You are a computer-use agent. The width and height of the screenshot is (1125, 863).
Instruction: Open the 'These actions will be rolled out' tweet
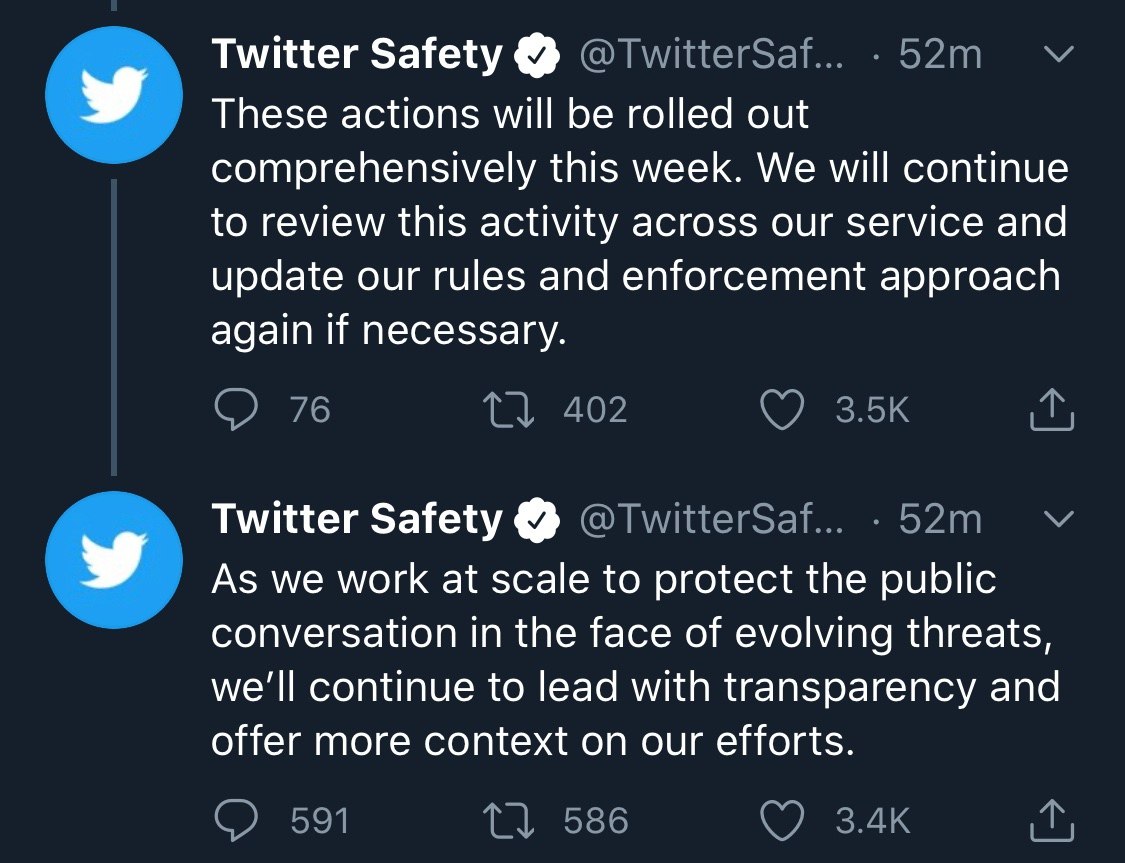[x=639, y=222]
